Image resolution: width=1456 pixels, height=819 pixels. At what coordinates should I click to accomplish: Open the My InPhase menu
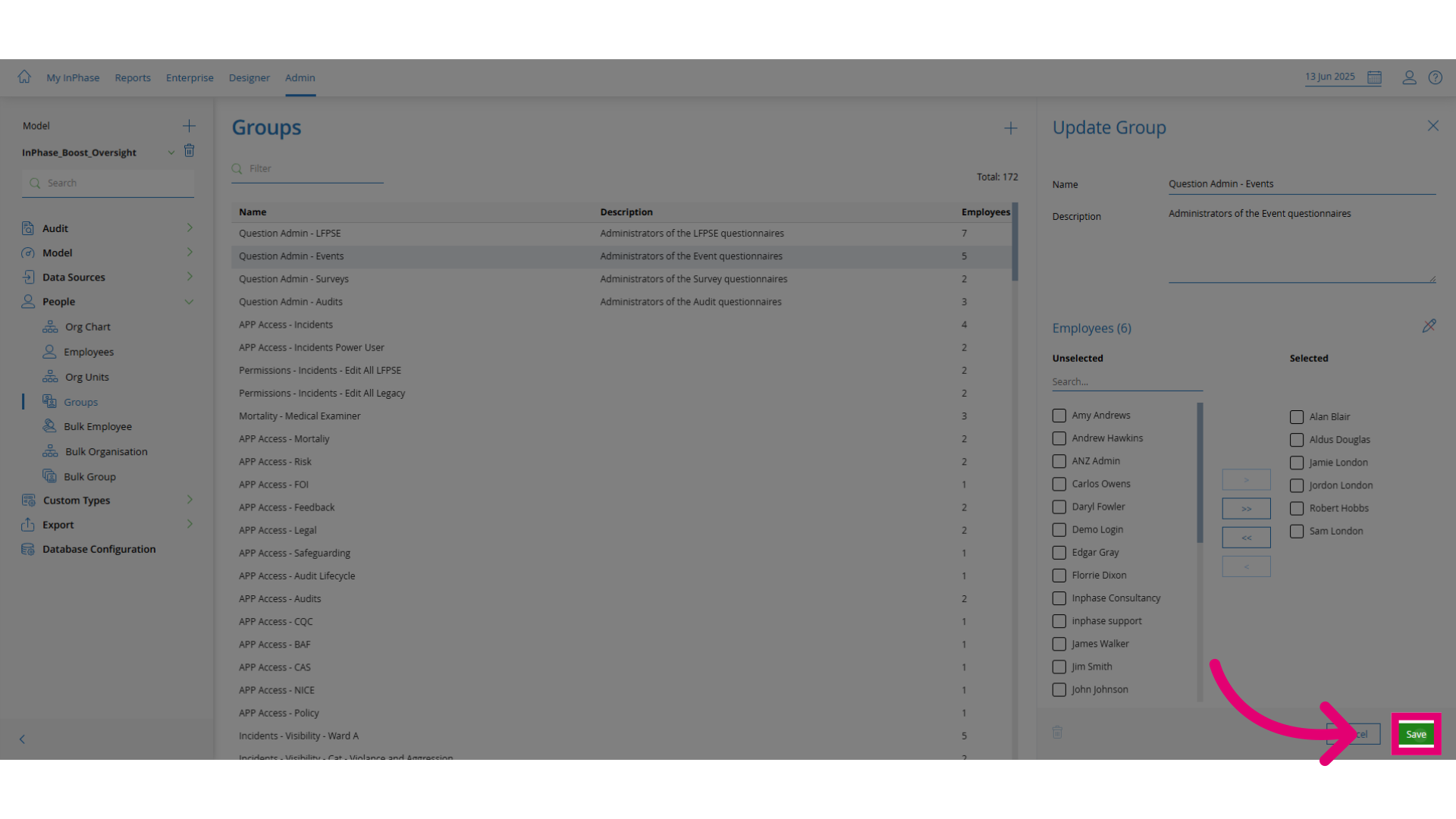click(73, 77)
